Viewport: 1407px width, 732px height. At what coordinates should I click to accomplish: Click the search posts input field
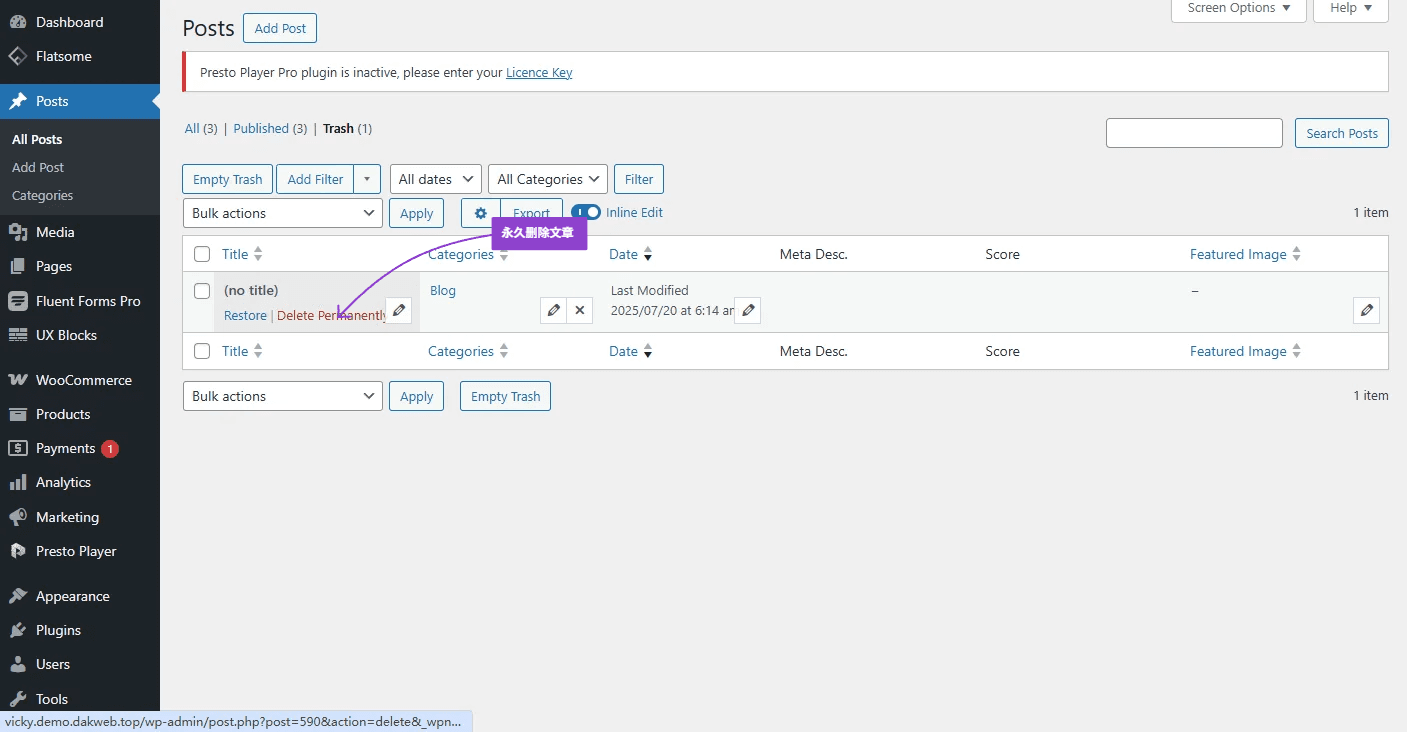point(1193,133)
